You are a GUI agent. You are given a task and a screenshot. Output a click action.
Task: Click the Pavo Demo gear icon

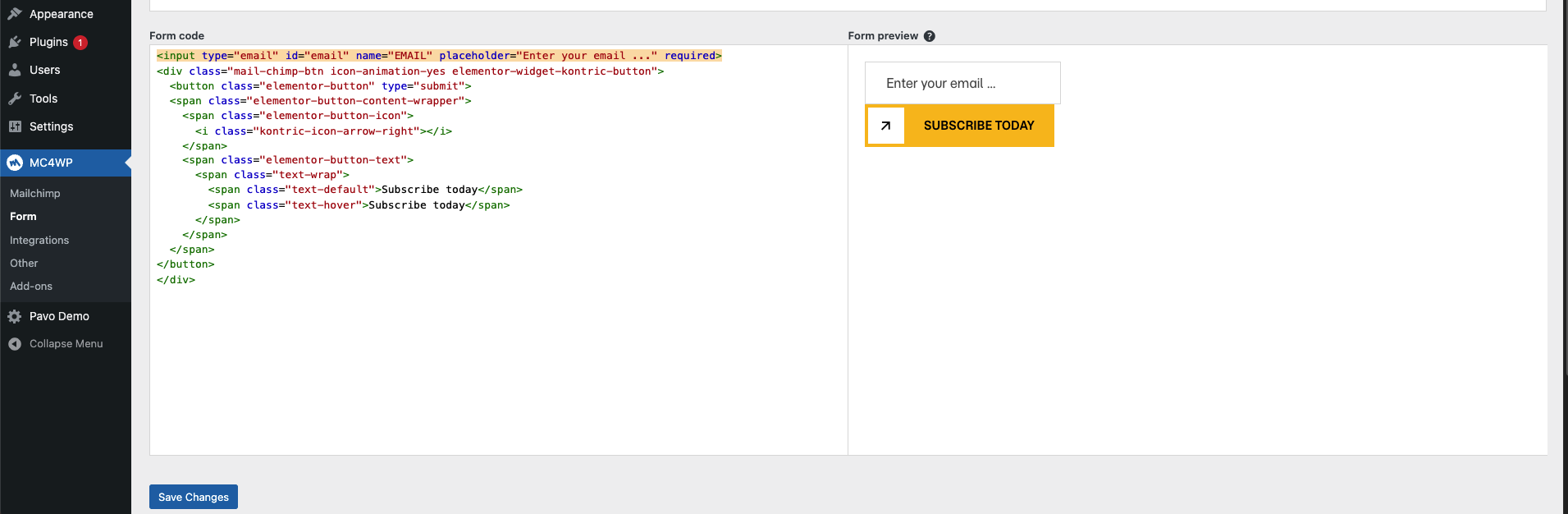point(15,316)
